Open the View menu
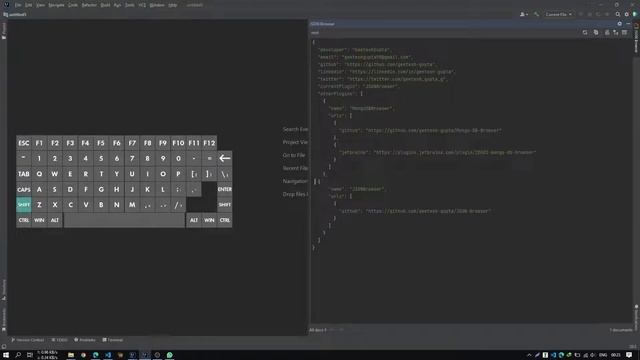This screenshot has width=640, height=360. (40, 5)
